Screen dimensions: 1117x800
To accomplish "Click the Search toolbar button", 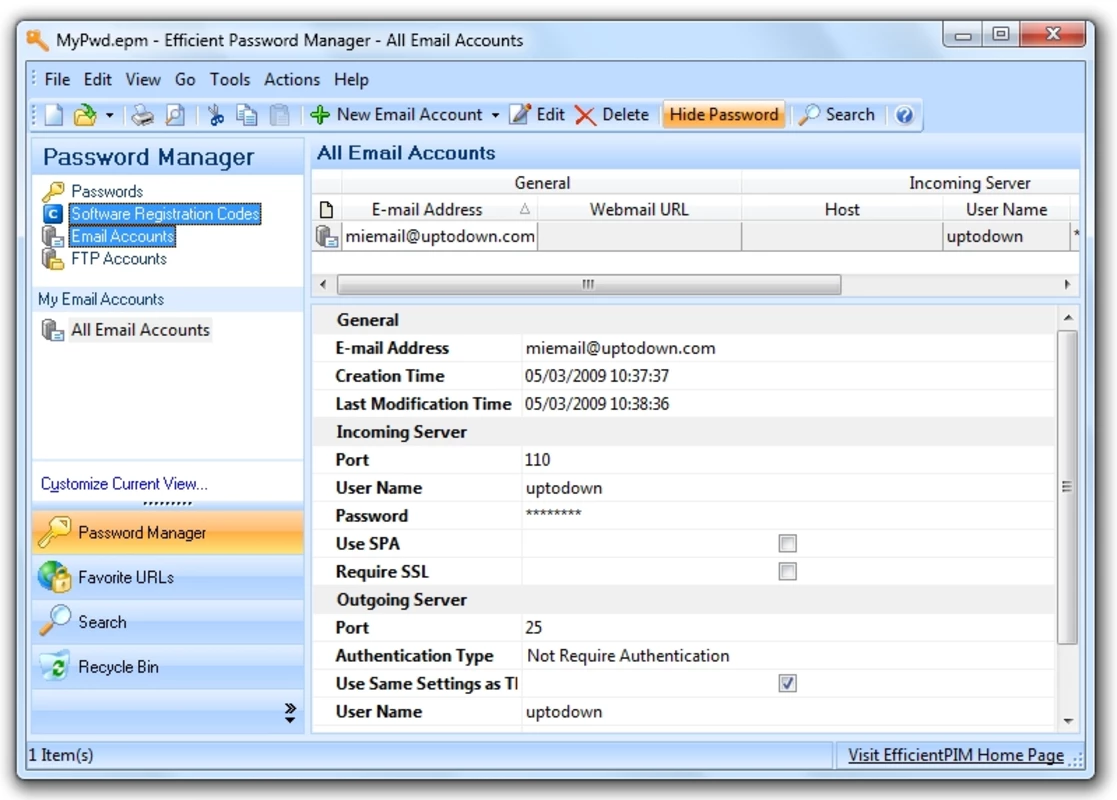I will (836, 115).
